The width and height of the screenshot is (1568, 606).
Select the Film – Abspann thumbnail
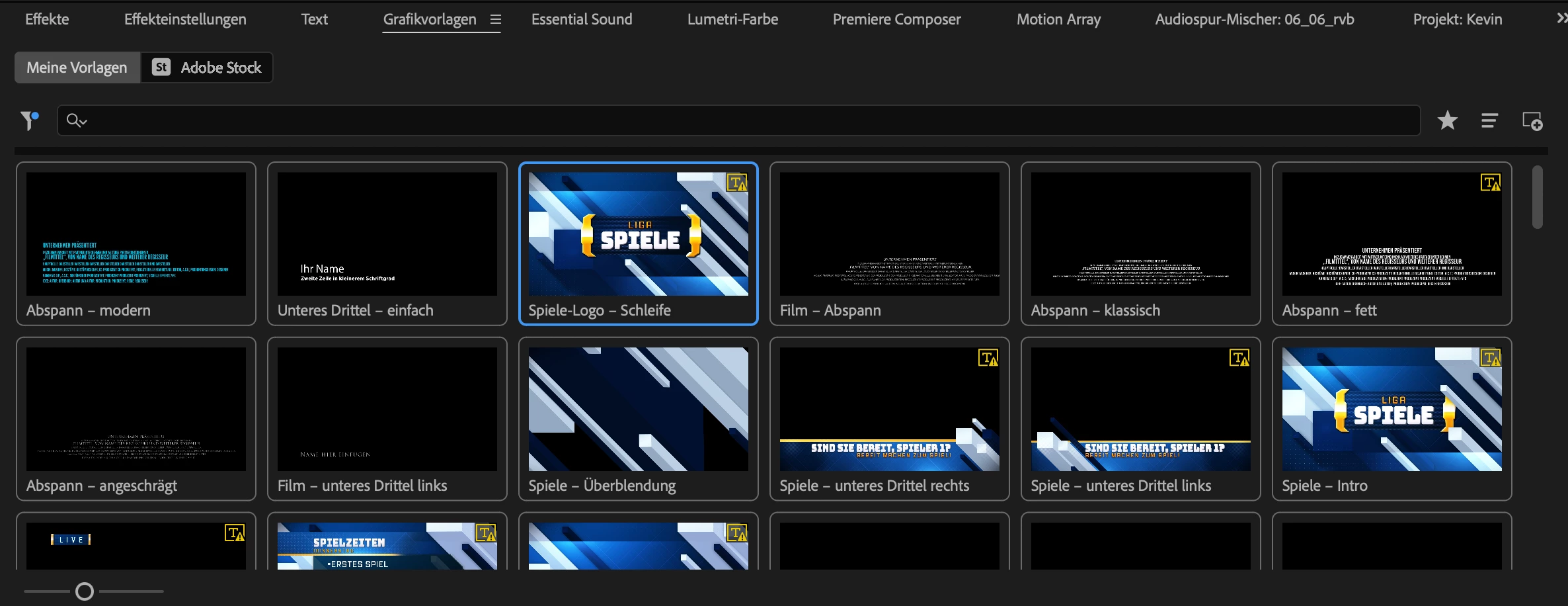pyautogui.click(x=890, y=234)
